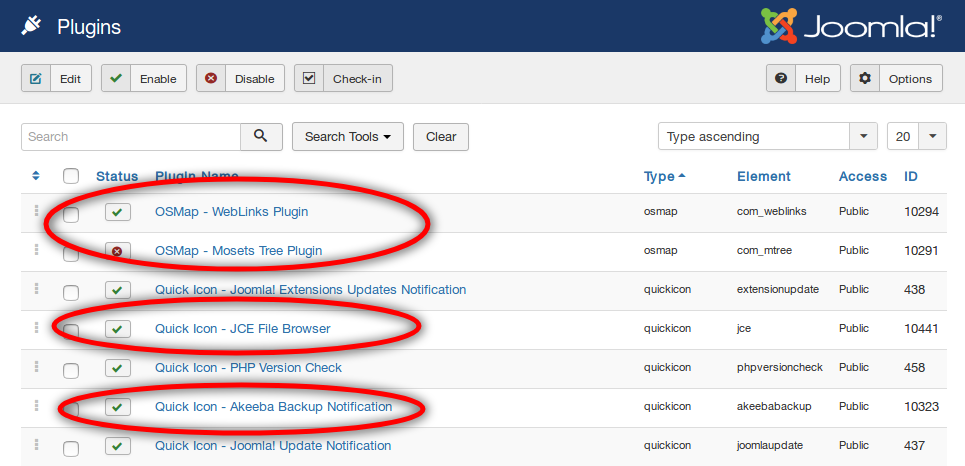The image size is (965, 466).
Task: Sort by Access column header
Action: click(863, 176)
